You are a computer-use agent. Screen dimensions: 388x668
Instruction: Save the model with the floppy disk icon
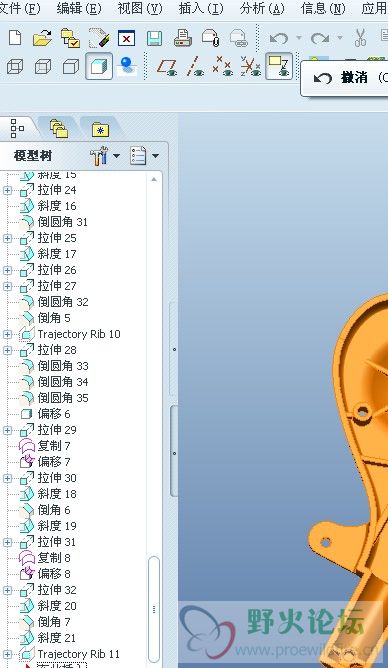(x=155, y=38)
